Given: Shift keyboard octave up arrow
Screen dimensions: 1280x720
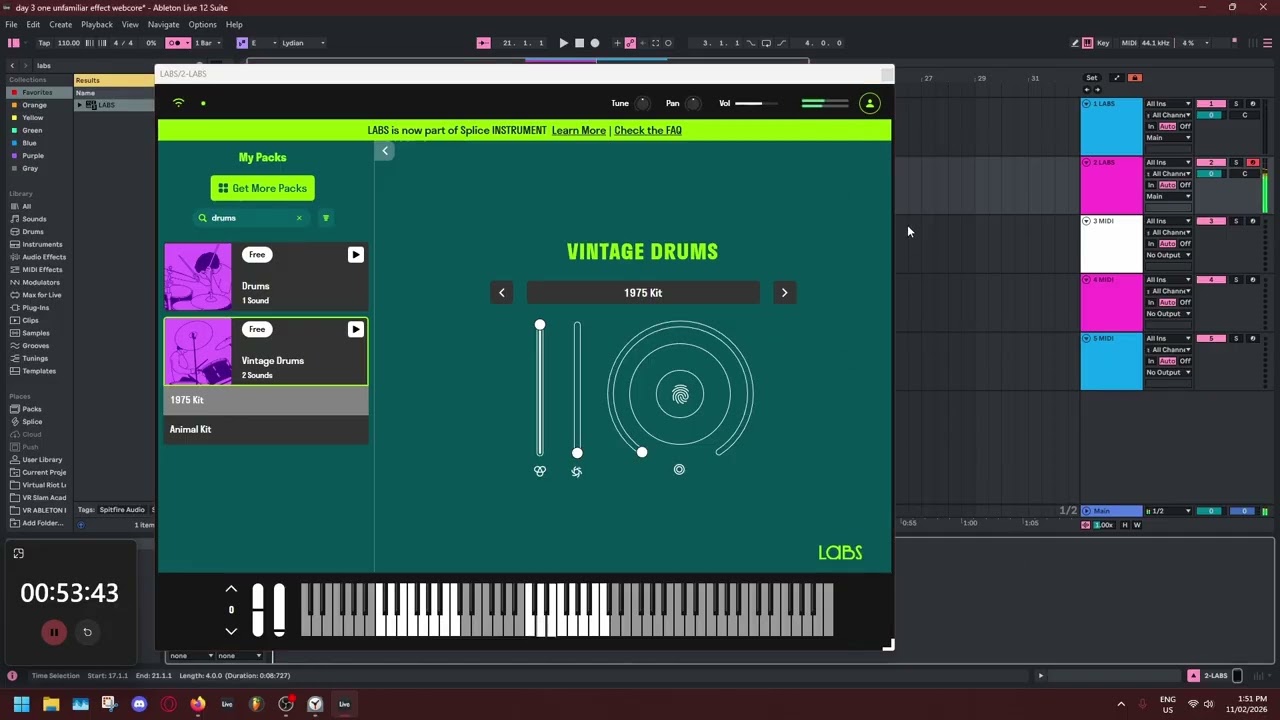Looking at the screenshot, I should click(x=231, y=589).
